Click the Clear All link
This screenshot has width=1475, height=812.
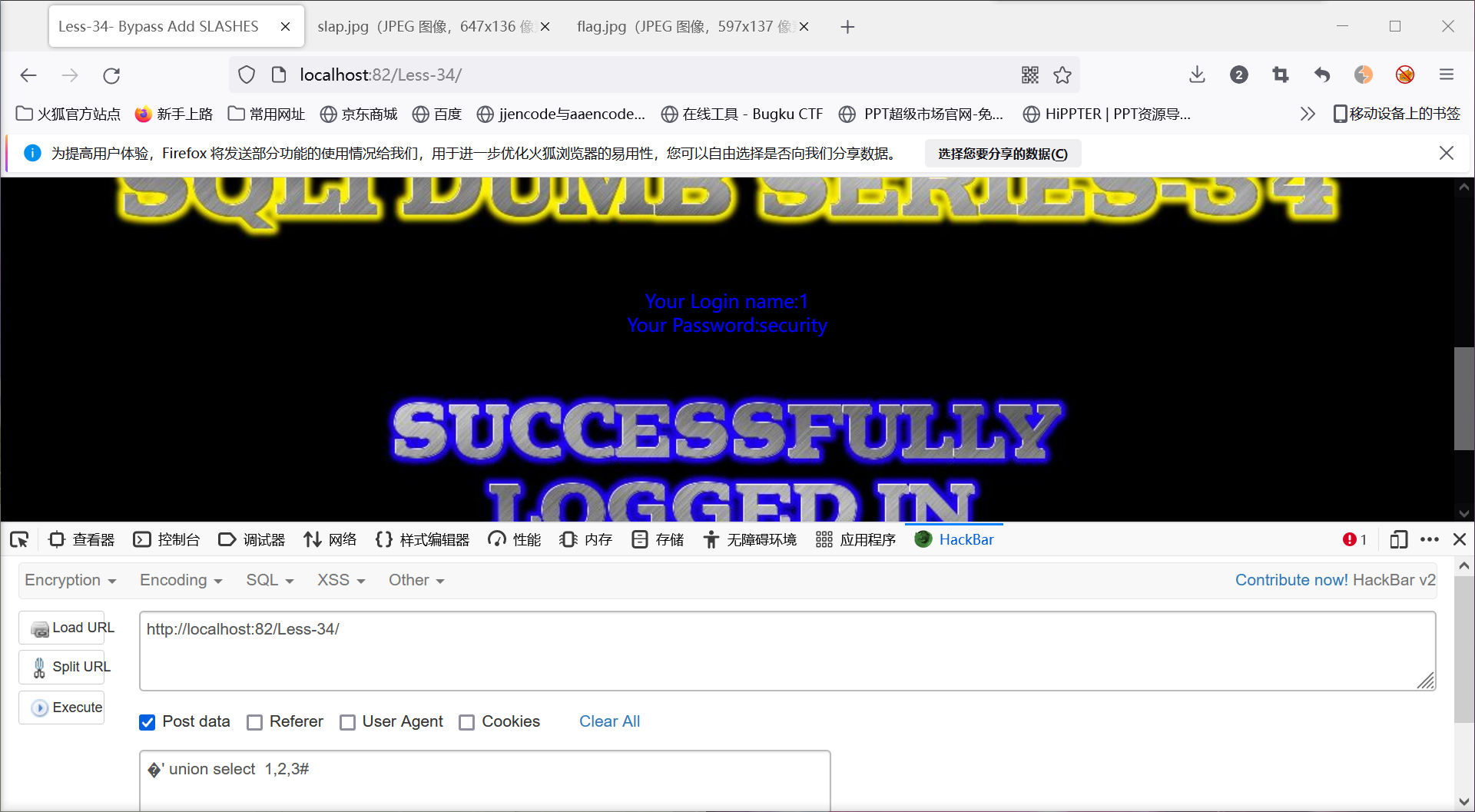(x=609, y=721)
